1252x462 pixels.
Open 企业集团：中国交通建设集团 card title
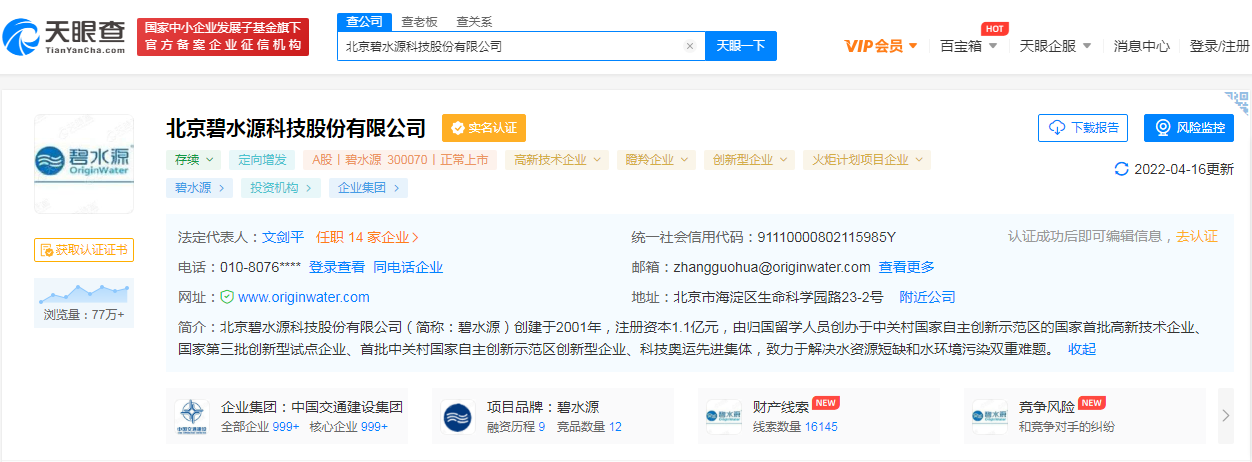(312, 407)
